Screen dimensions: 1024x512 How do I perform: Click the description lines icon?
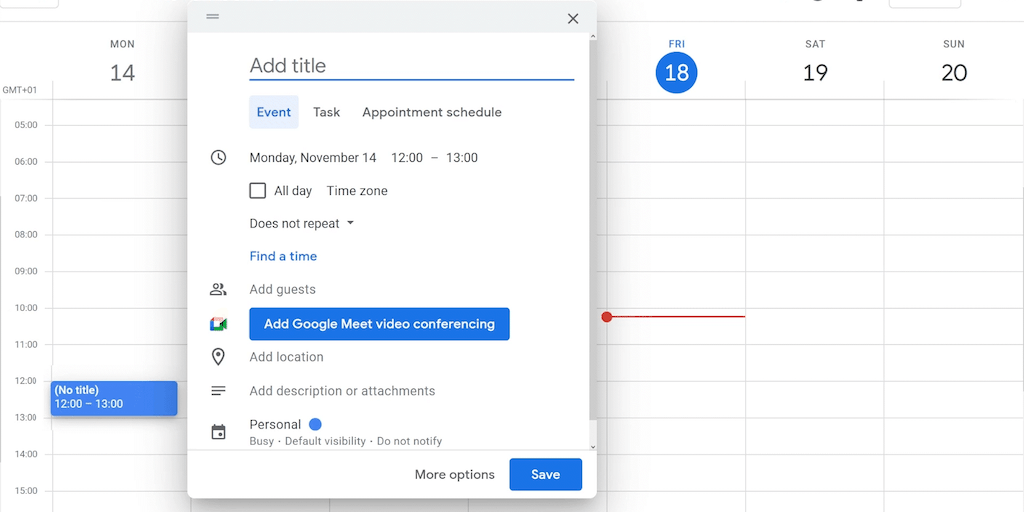click(x=218, y=391)
